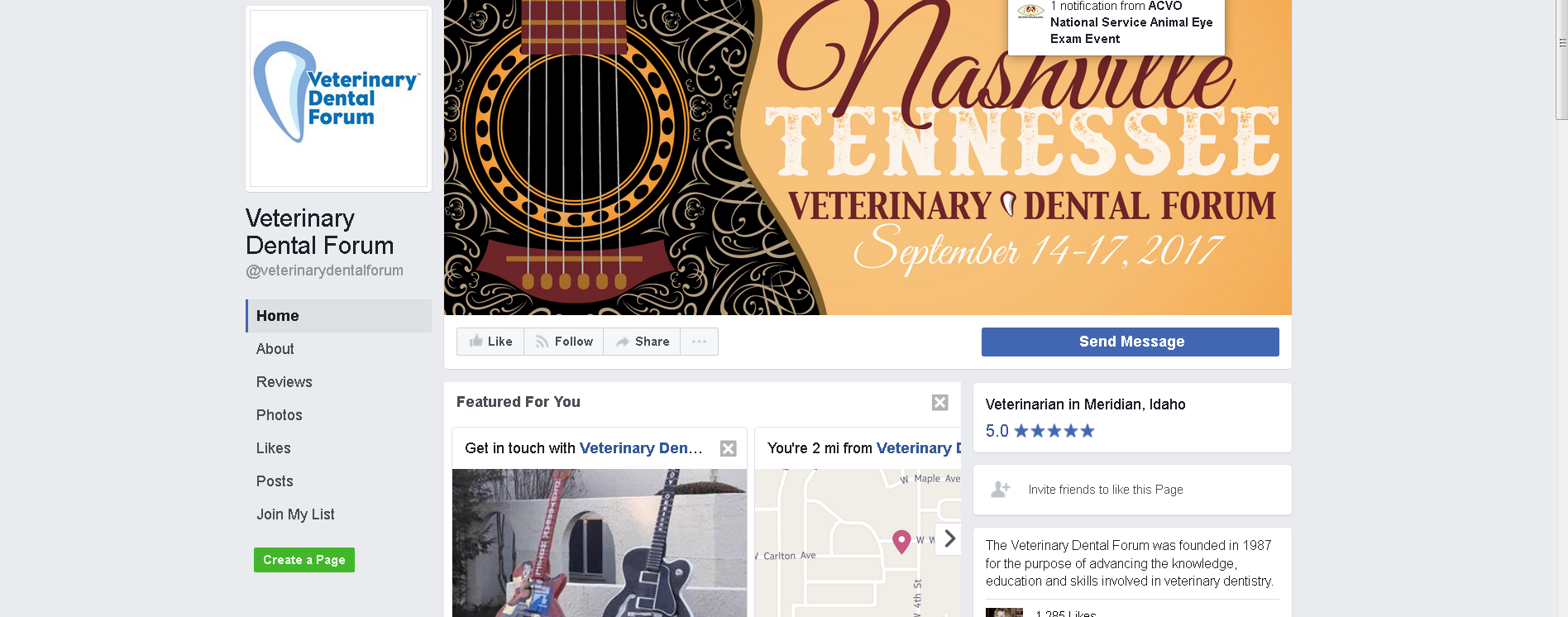
Task: Click the green Create a Page button
Action: click(x=304, y=560)
